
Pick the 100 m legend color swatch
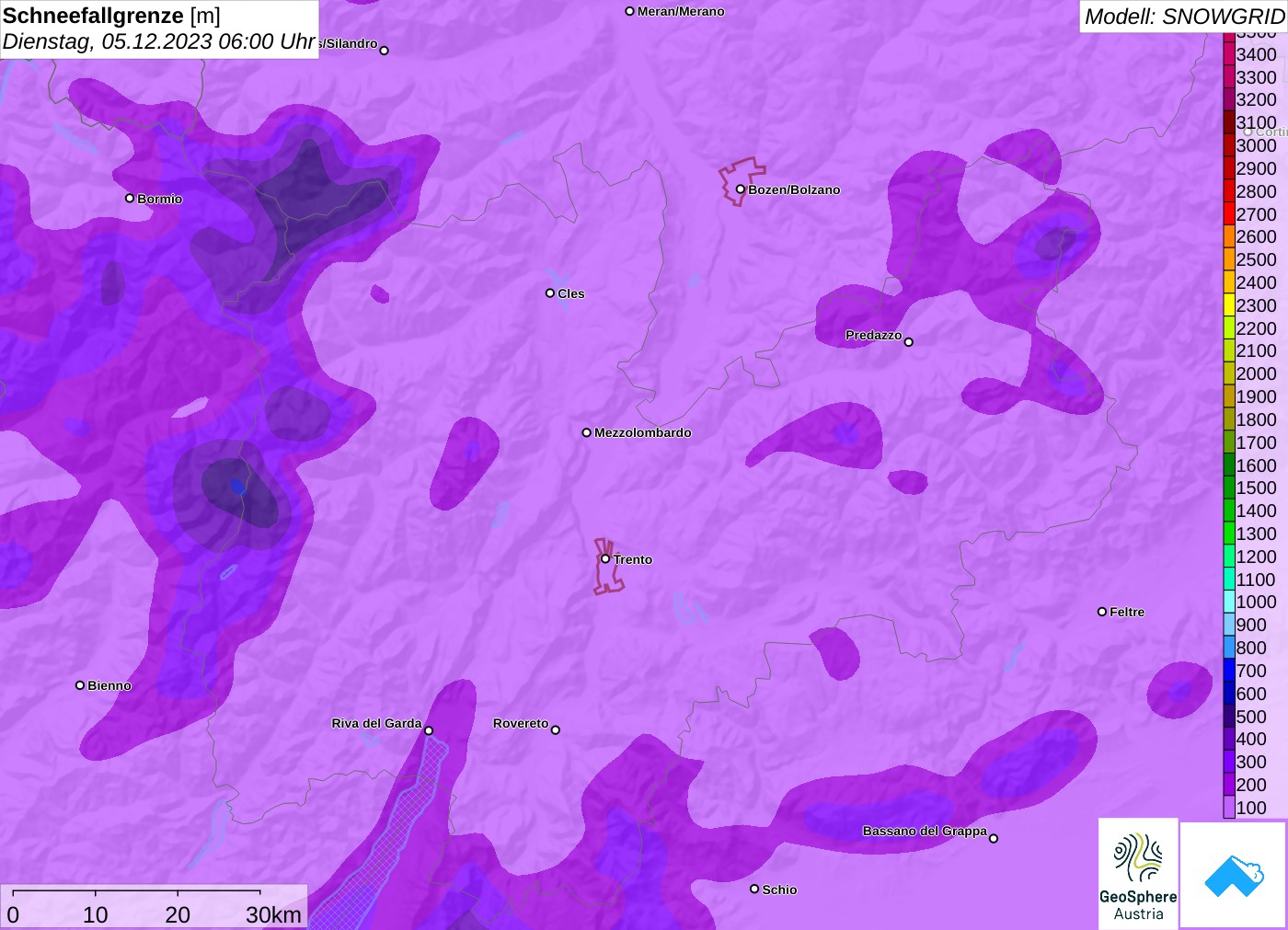coord(1229,808)
